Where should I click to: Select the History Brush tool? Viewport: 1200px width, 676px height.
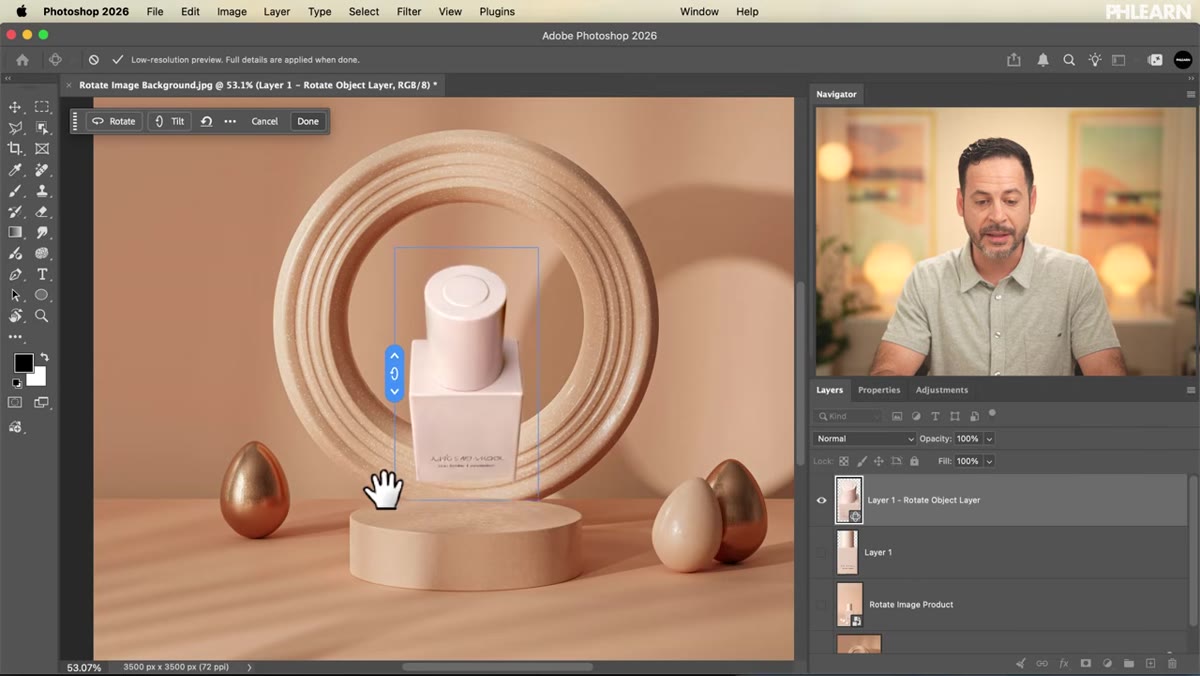15,212
